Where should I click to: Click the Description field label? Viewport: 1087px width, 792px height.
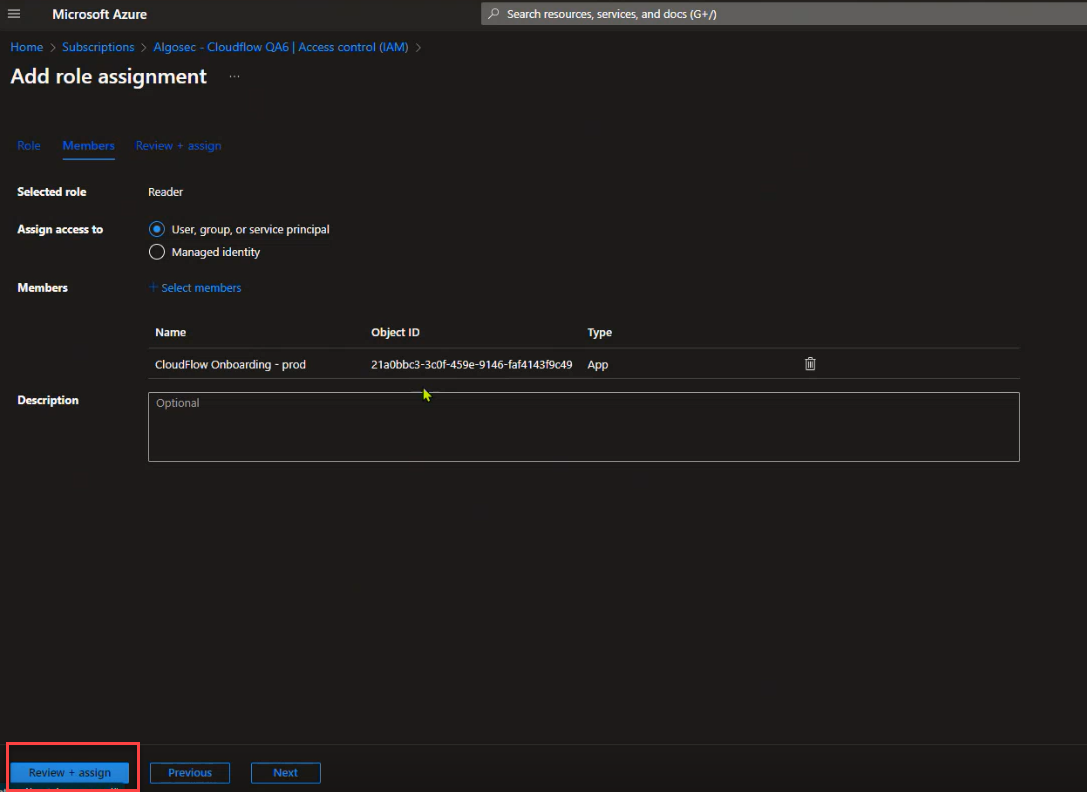[x=48, y=400]
